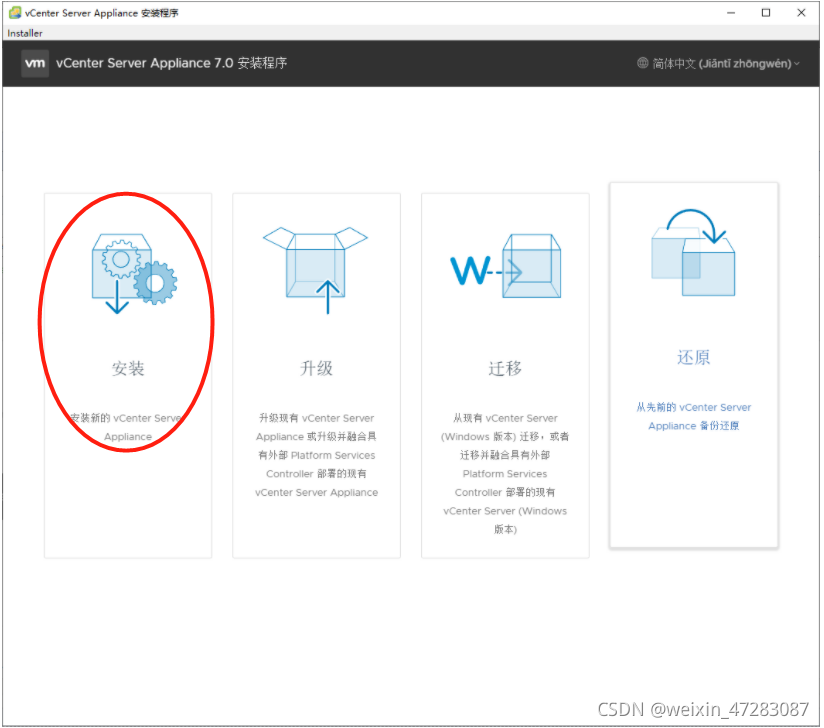Click the vm logo in header
Screen dimensions: 824x728
pos(35,64)
